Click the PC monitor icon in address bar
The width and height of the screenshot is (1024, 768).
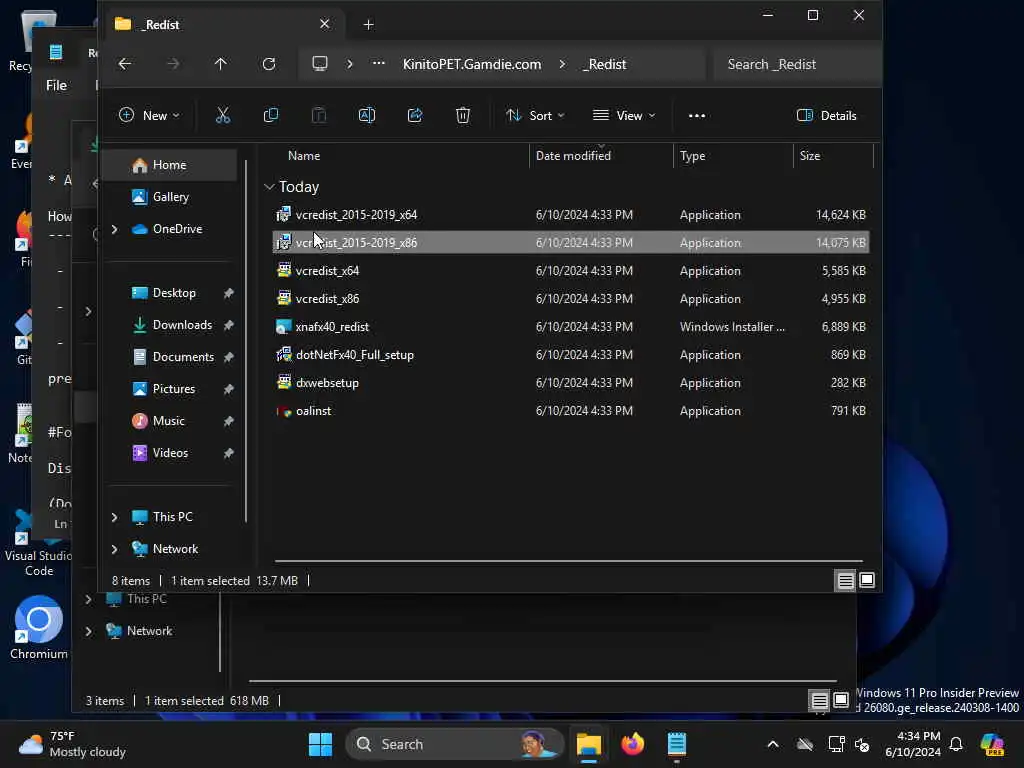click(320, 64)
